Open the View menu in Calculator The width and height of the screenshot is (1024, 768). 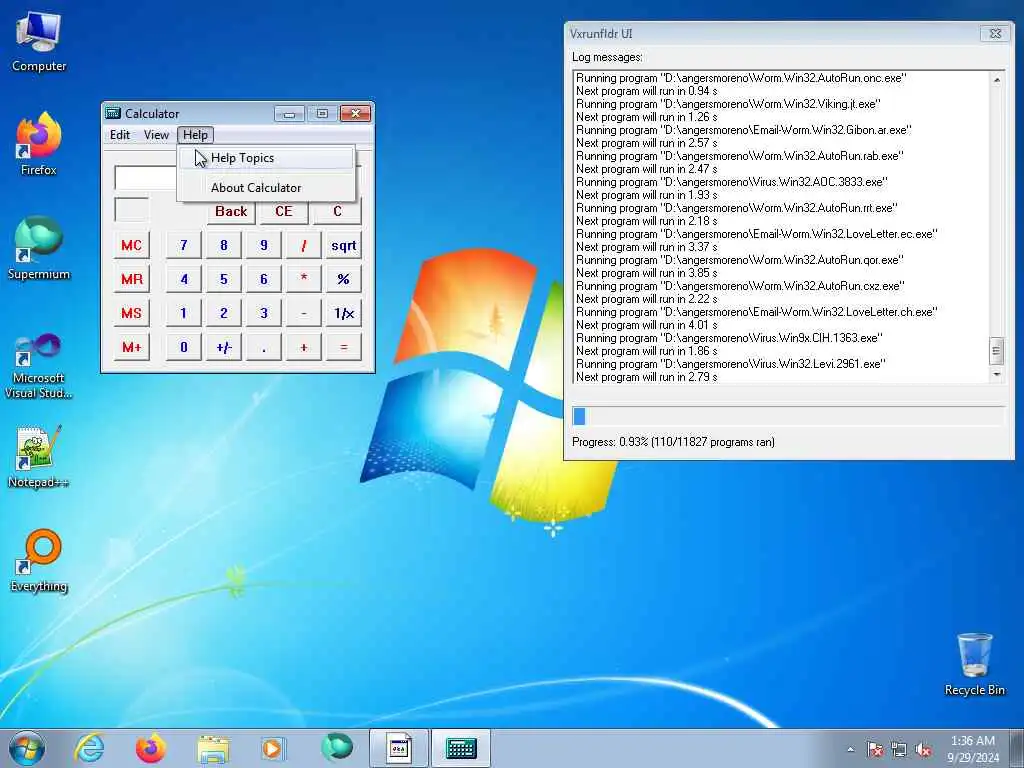pos(156,135)
